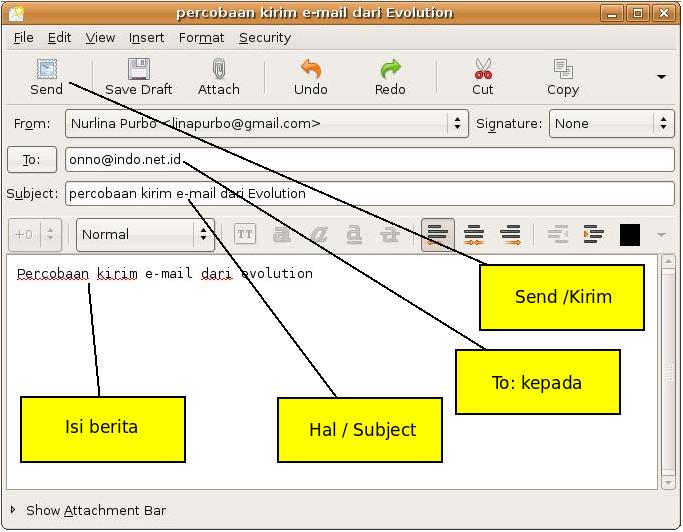Image resolution: width=683 pixels, height=532 pixels.
Task: Expand the Show Attachment Bar section
Action: pyautogui.click(x=14, y=510)
